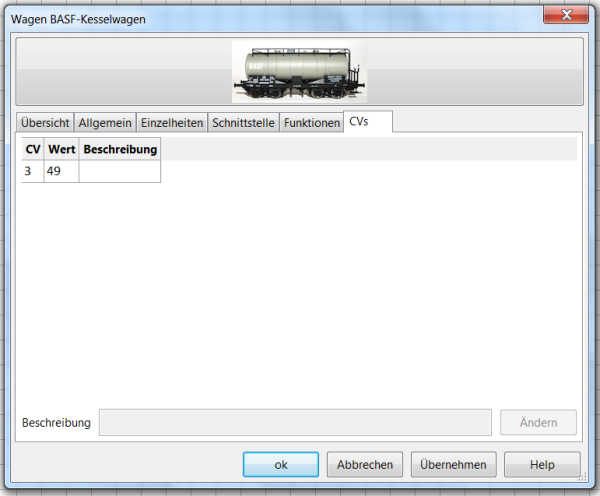Sort by the CV column header

(x=33, y=149)
